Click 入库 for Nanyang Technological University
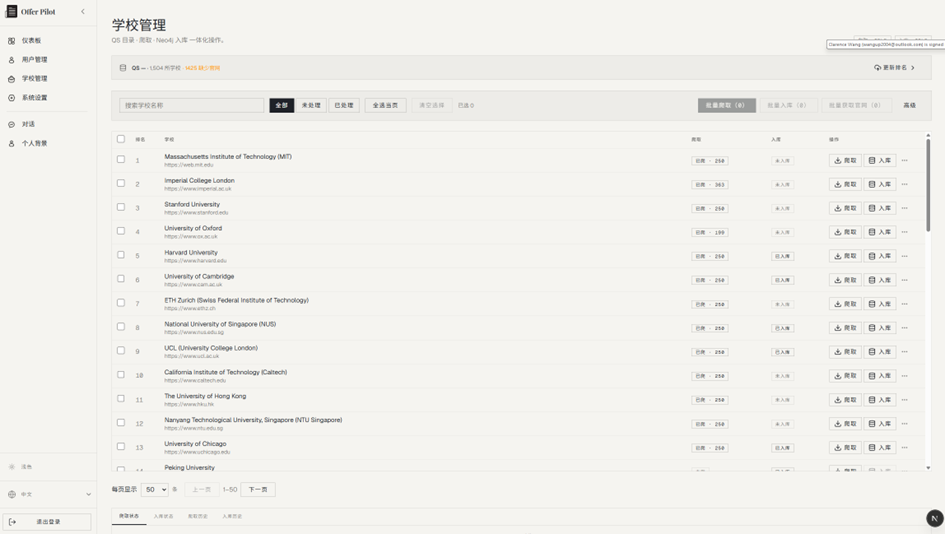945x534 pixels. tap(879, 424)
